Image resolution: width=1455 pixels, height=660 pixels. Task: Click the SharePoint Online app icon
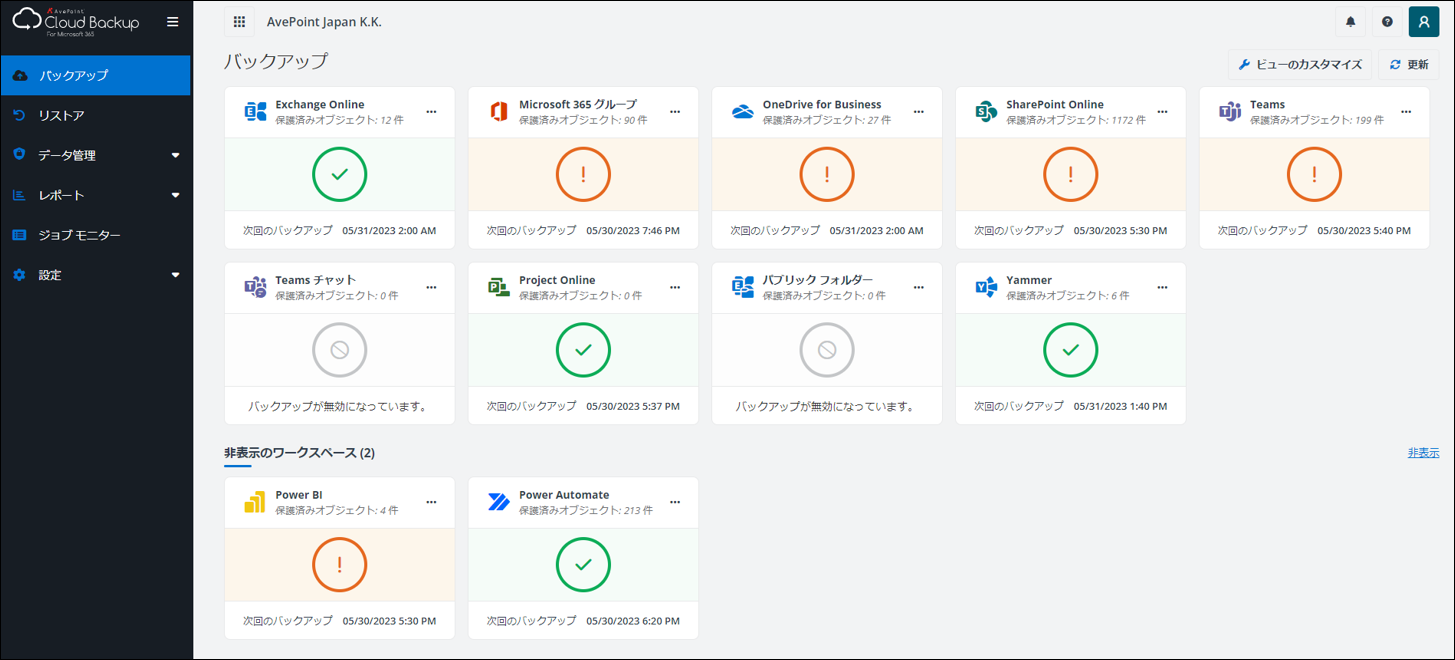986,111
